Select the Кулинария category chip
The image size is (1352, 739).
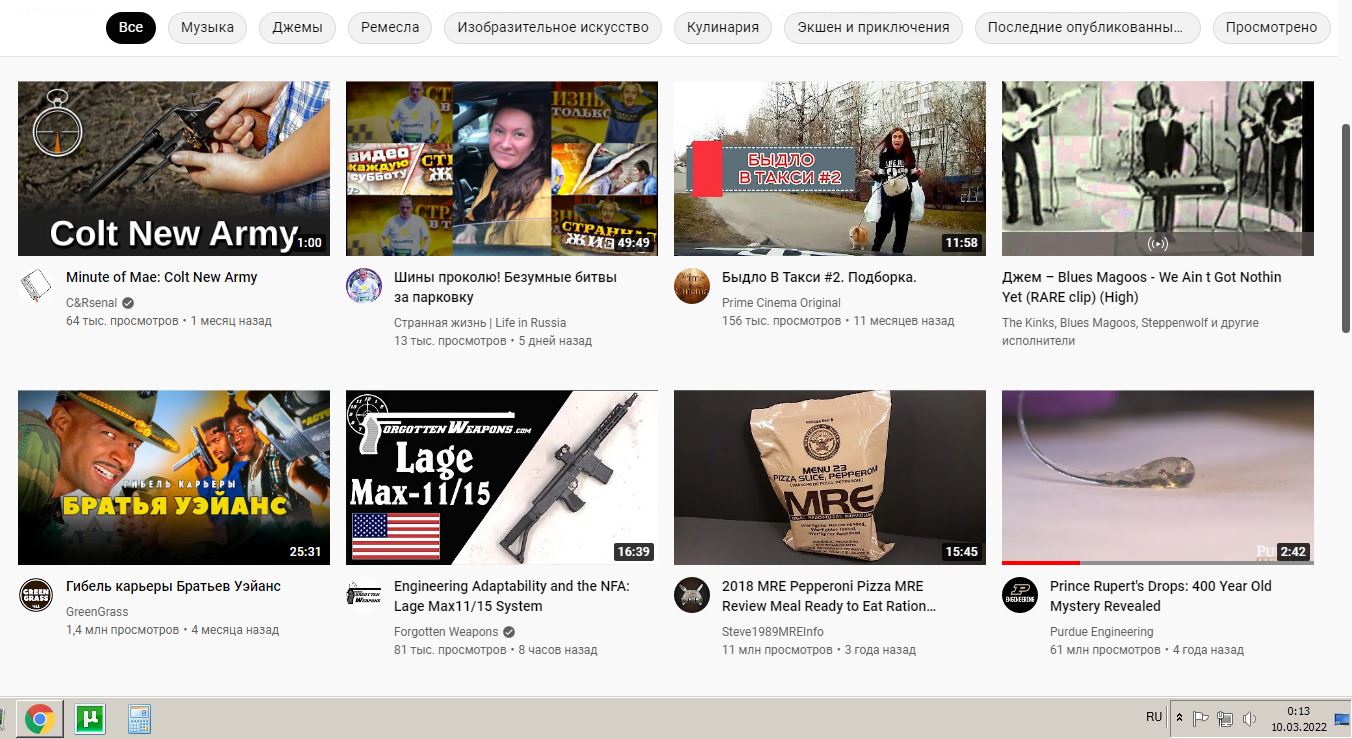722,27
